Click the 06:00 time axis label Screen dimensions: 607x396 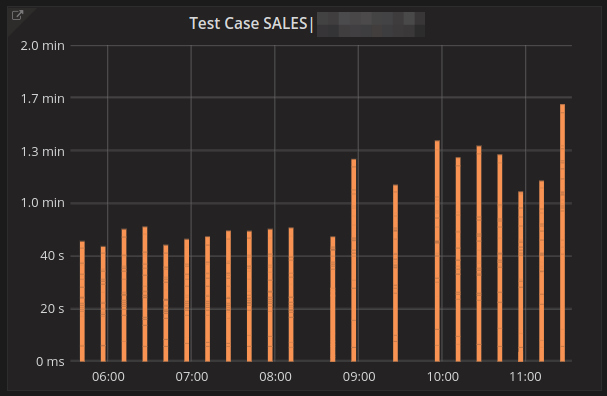click(x=108, y=377)
